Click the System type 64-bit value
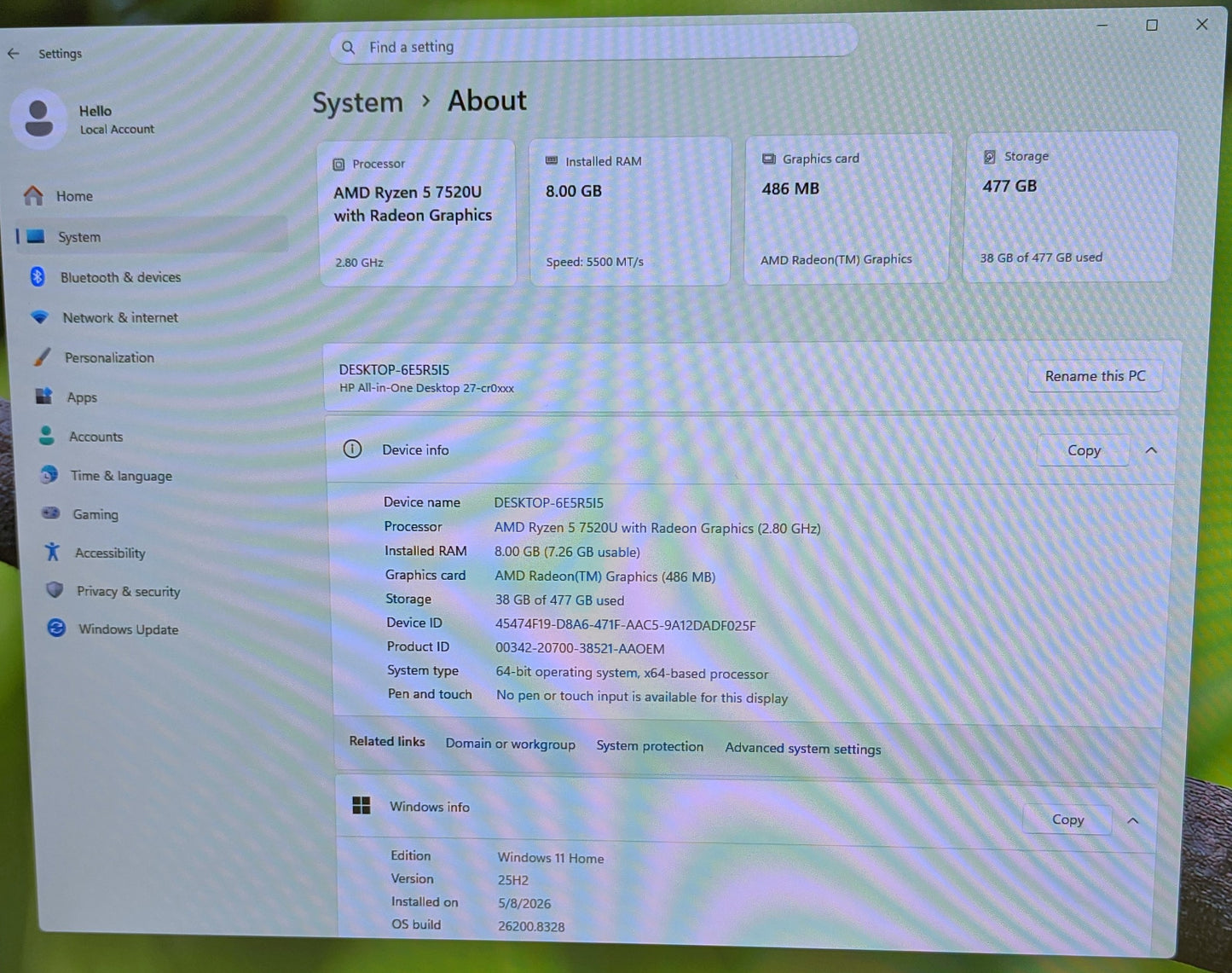Image resolution: width=1232 pixels, height=973 pixels. tap(632, 673)
